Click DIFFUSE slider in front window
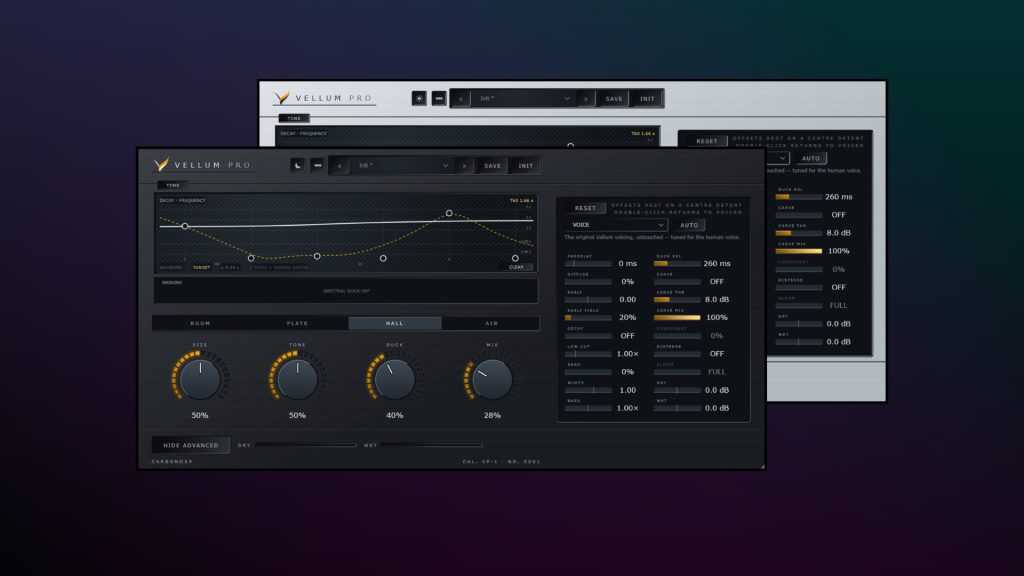The width and height of the screenshot is (1024, 576). tap(588, 281)
